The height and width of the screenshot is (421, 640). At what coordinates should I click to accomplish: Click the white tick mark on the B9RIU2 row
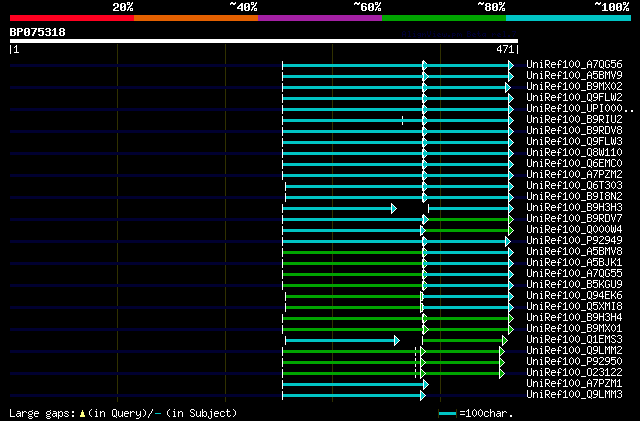point(402,120)
